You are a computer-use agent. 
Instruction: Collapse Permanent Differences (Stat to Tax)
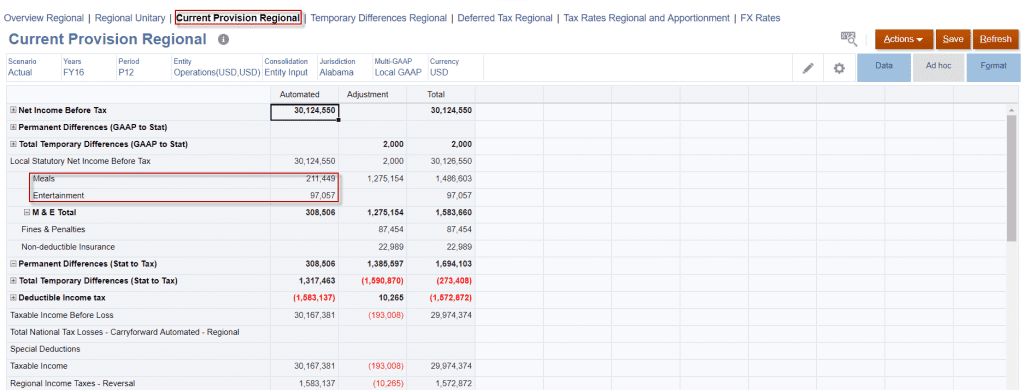[x=14, y=264]
